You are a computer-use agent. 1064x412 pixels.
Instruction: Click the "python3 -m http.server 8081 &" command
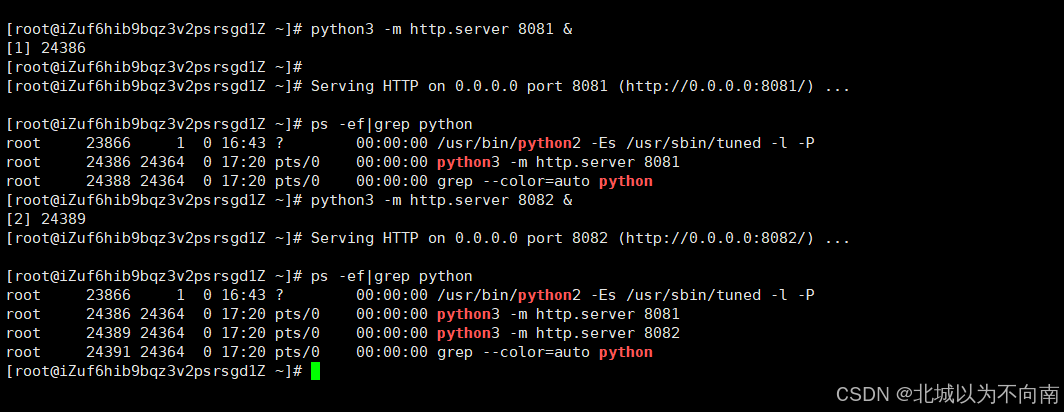pyautogui.click(x=442, y=29)
